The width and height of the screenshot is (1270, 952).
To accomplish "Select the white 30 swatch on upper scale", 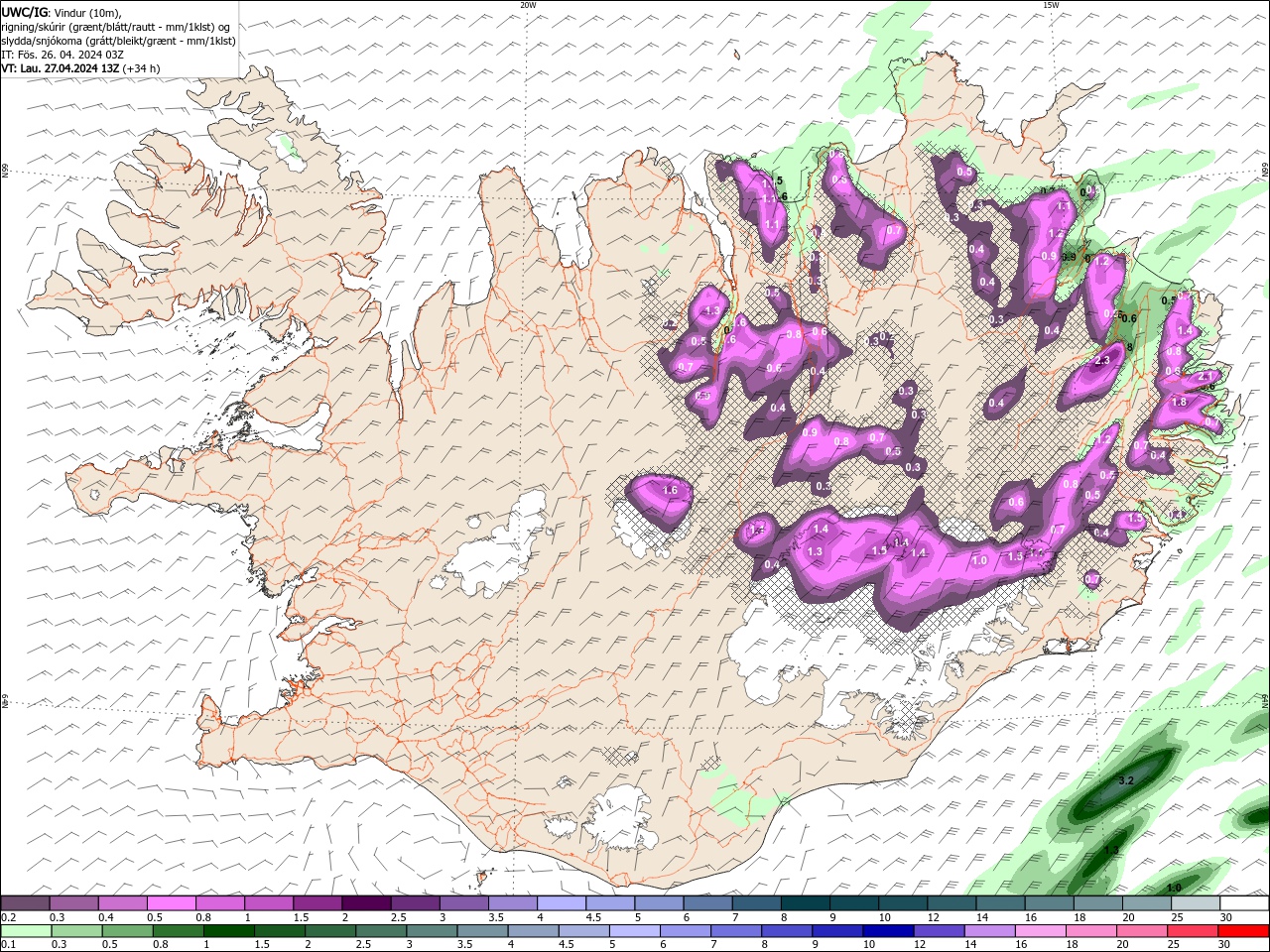I will 1244,902.
